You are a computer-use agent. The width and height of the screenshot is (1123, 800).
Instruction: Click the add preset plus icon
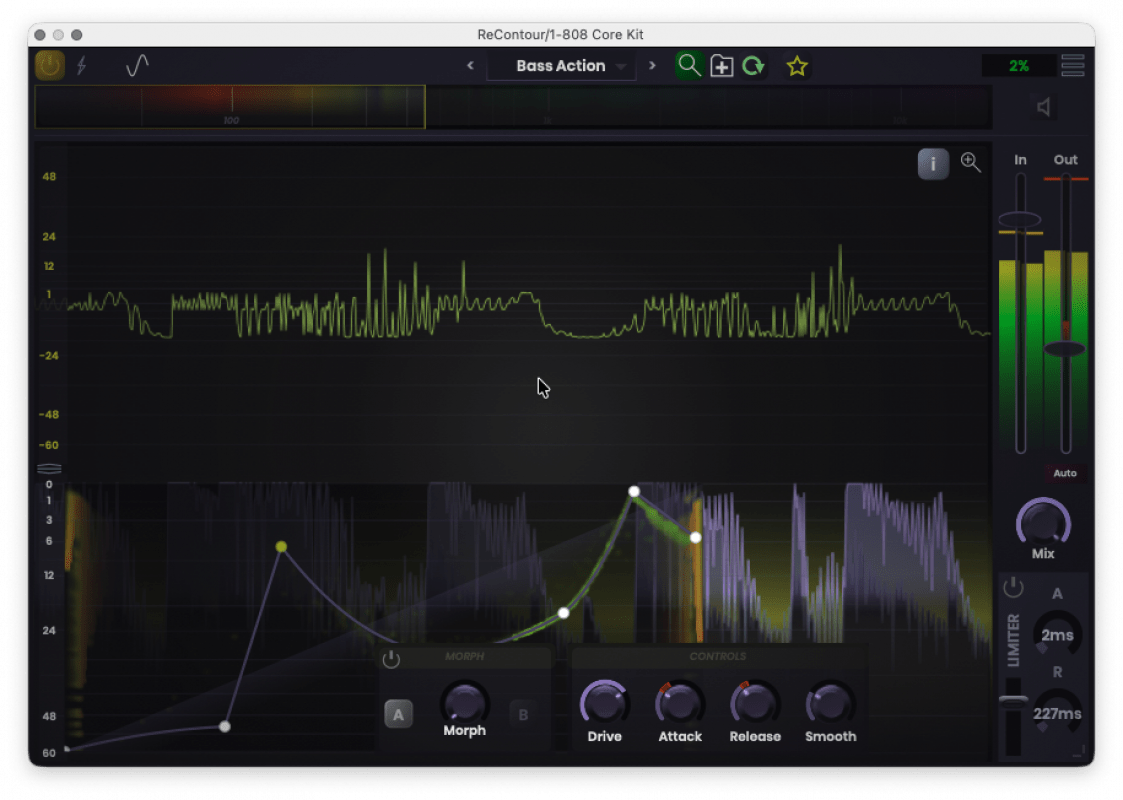tap(721, 66)
